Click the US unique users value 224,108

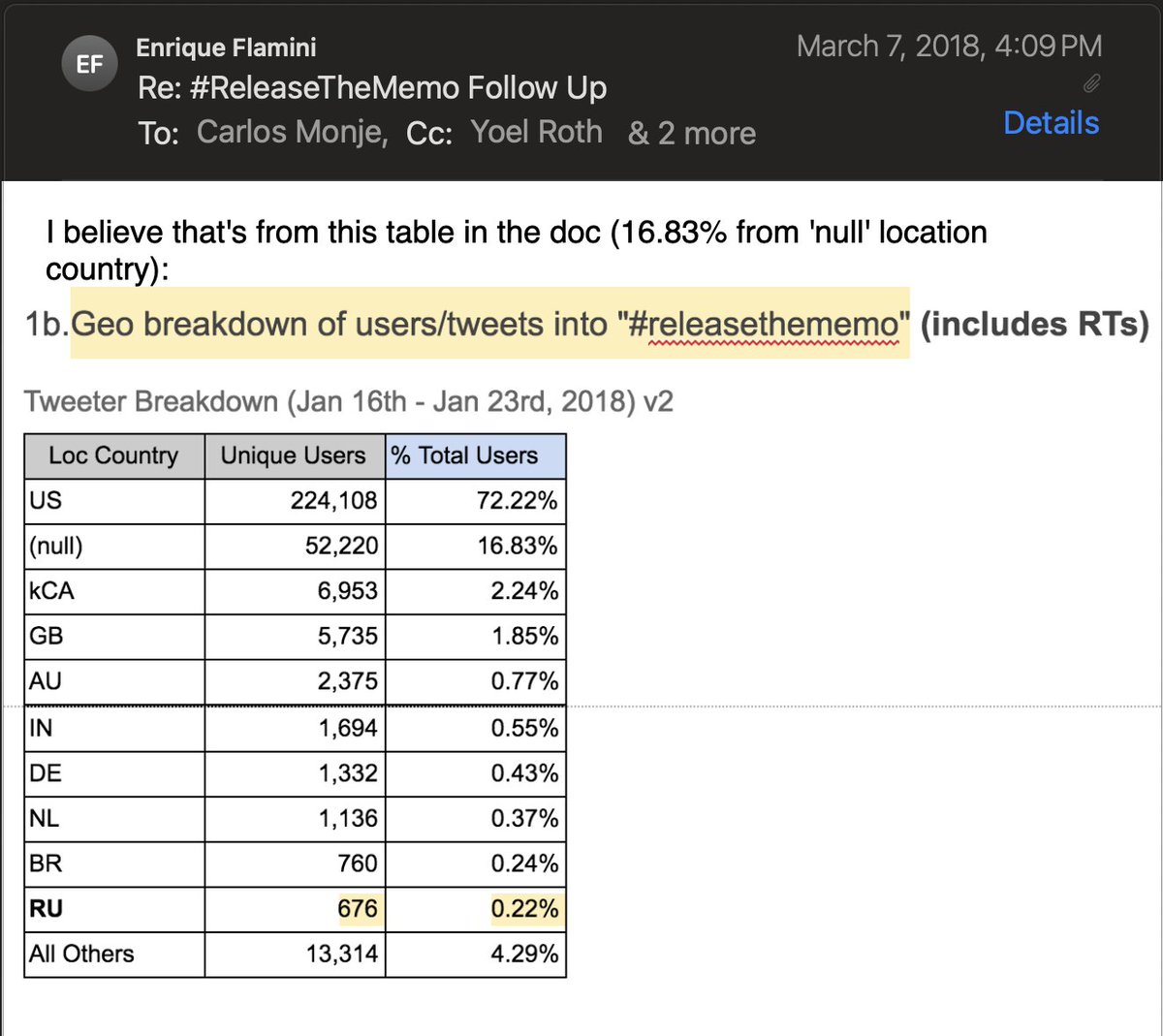pyautogui.click(x=333, y=501)
